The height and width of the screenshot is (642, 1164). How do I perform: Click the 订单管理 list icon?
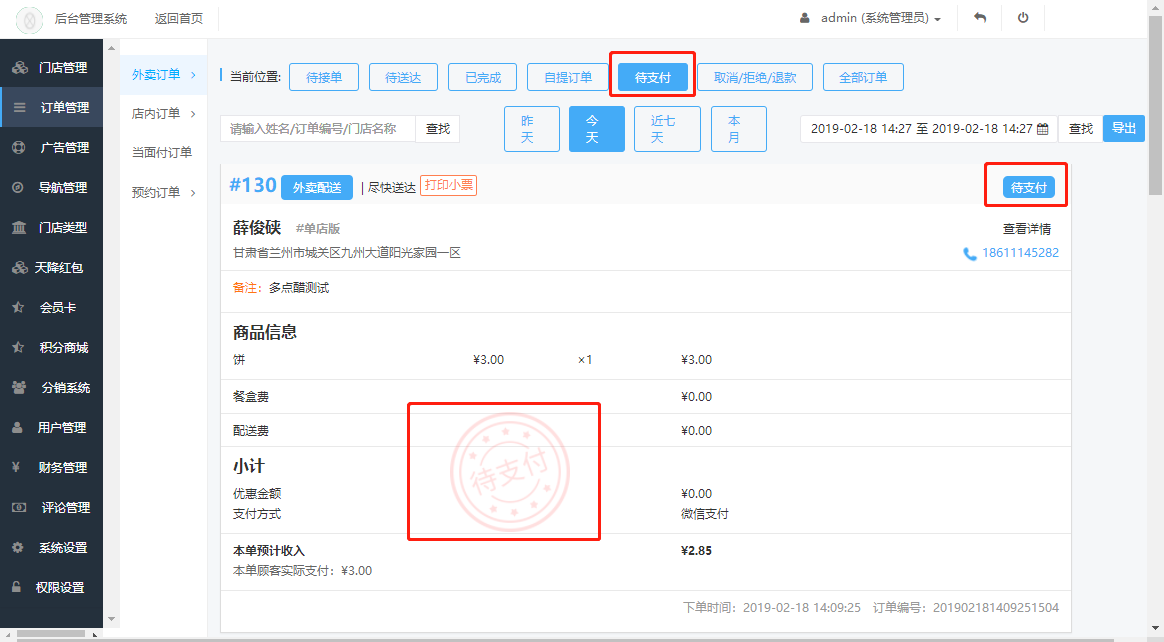(x=20, y=108)
